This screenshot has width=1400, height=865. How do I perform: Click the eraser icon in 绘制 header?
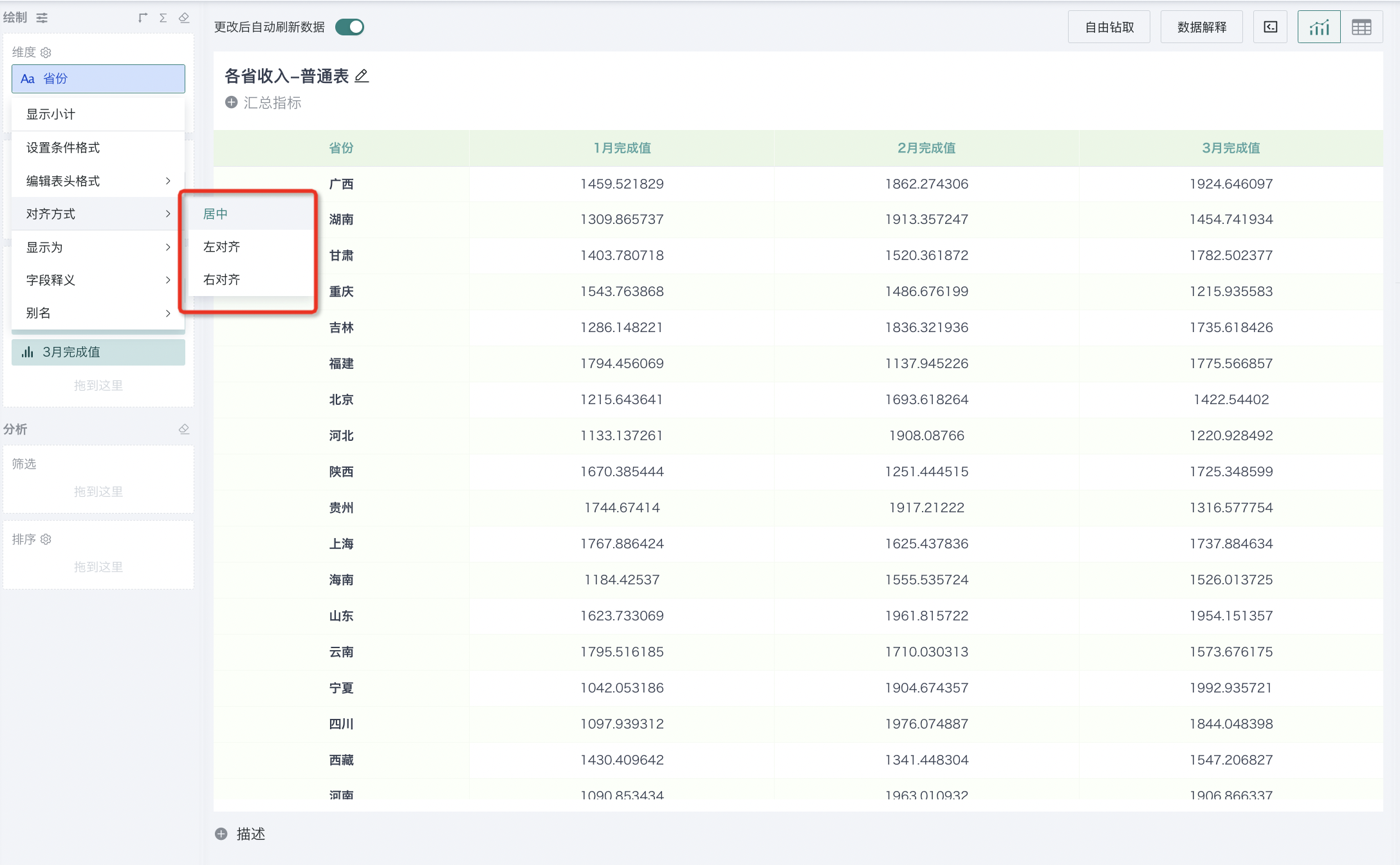coord(184,18)
